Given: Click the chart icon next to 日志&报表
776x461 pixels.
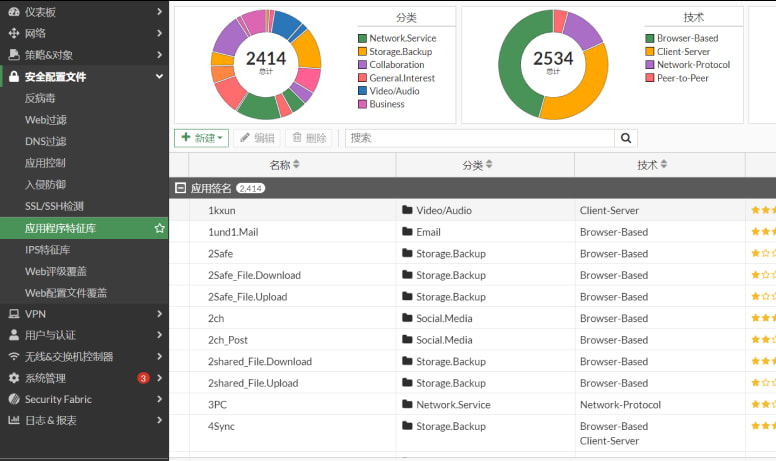Looking at the screenshot, I should 14,421.
